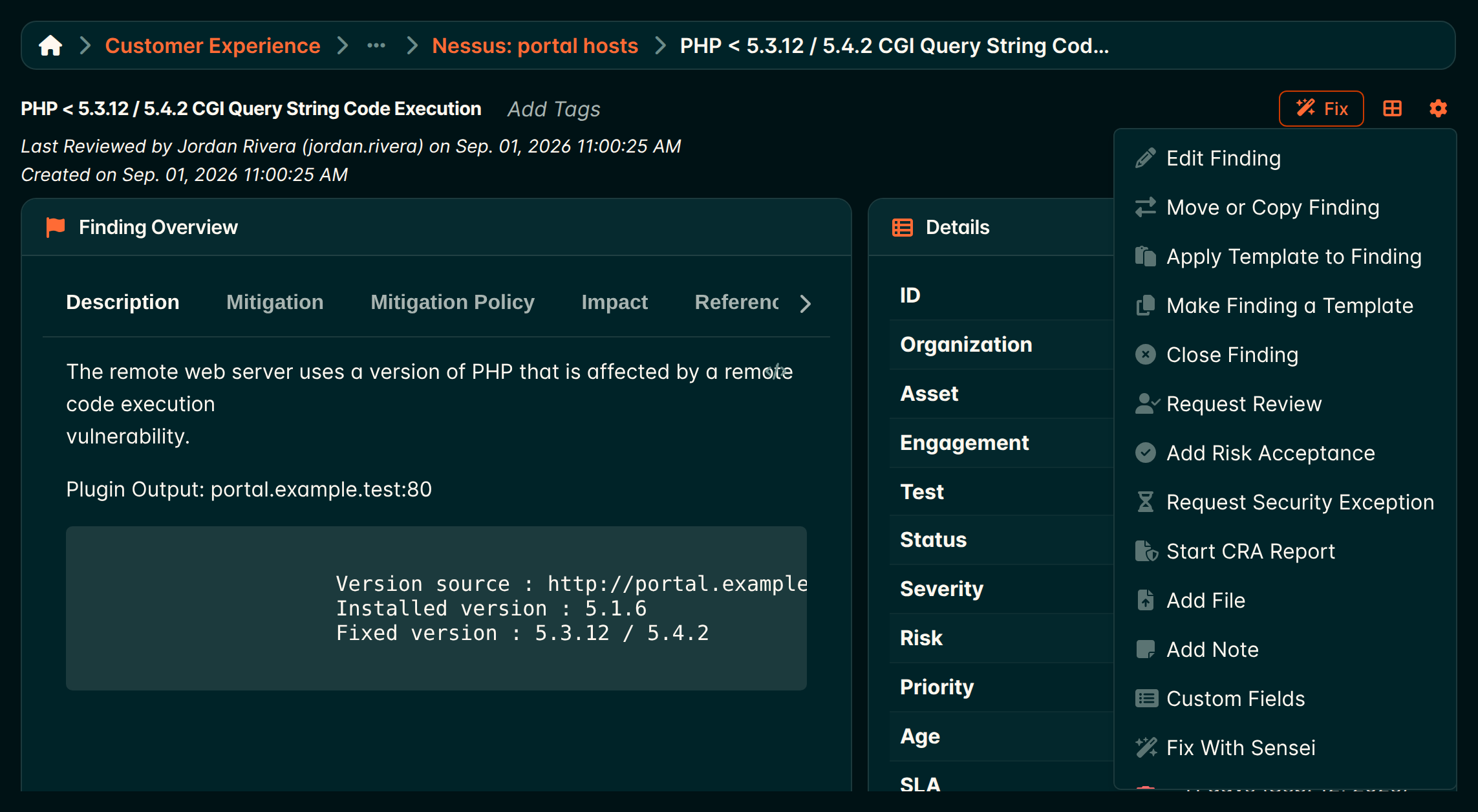This screenshot has height=812, width=1478.
Task: Click the Request Review user icon
Action: [1147, 404]
